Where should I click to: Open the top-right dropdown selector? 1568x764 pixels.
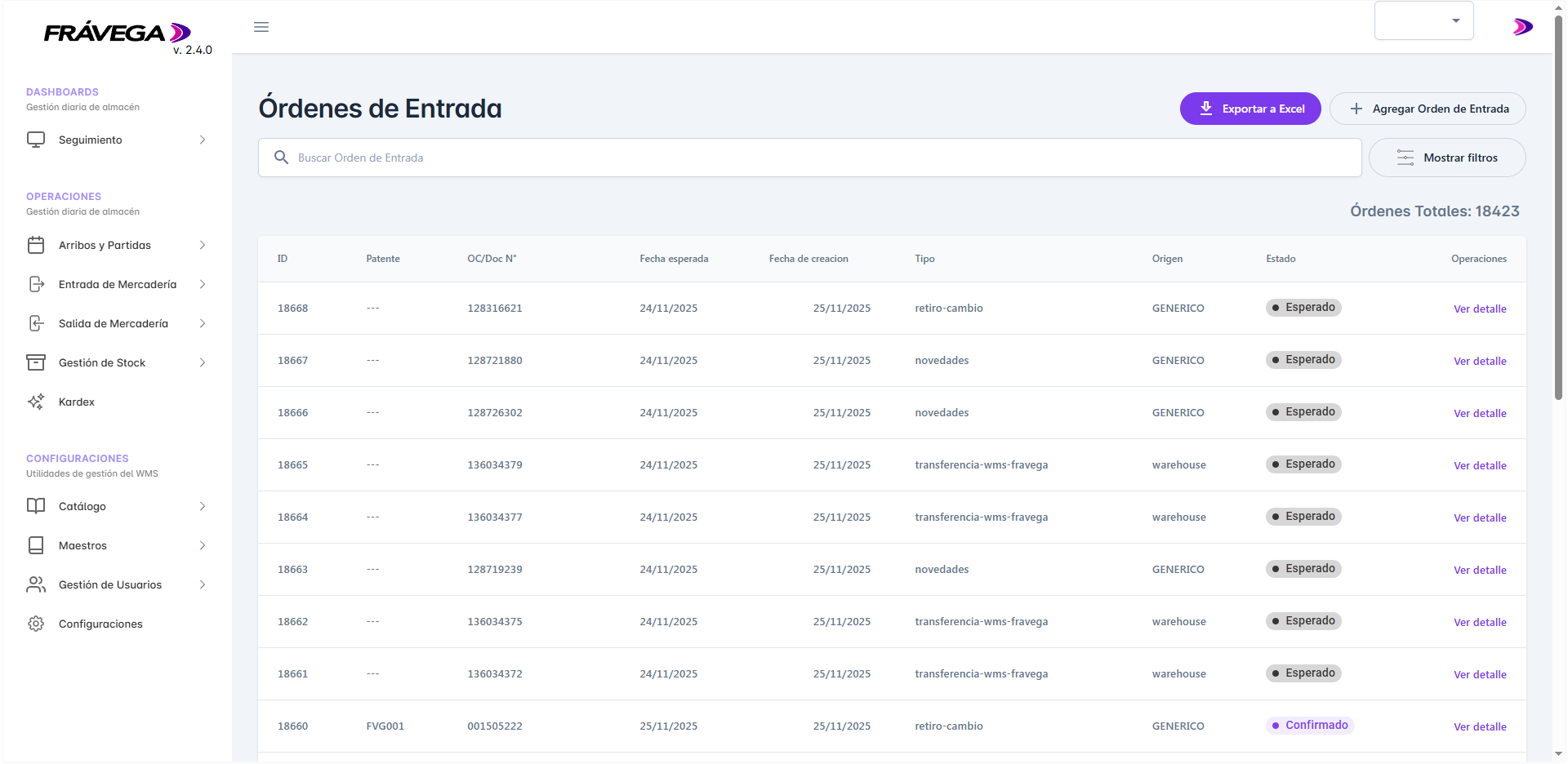pos(1423,20)
